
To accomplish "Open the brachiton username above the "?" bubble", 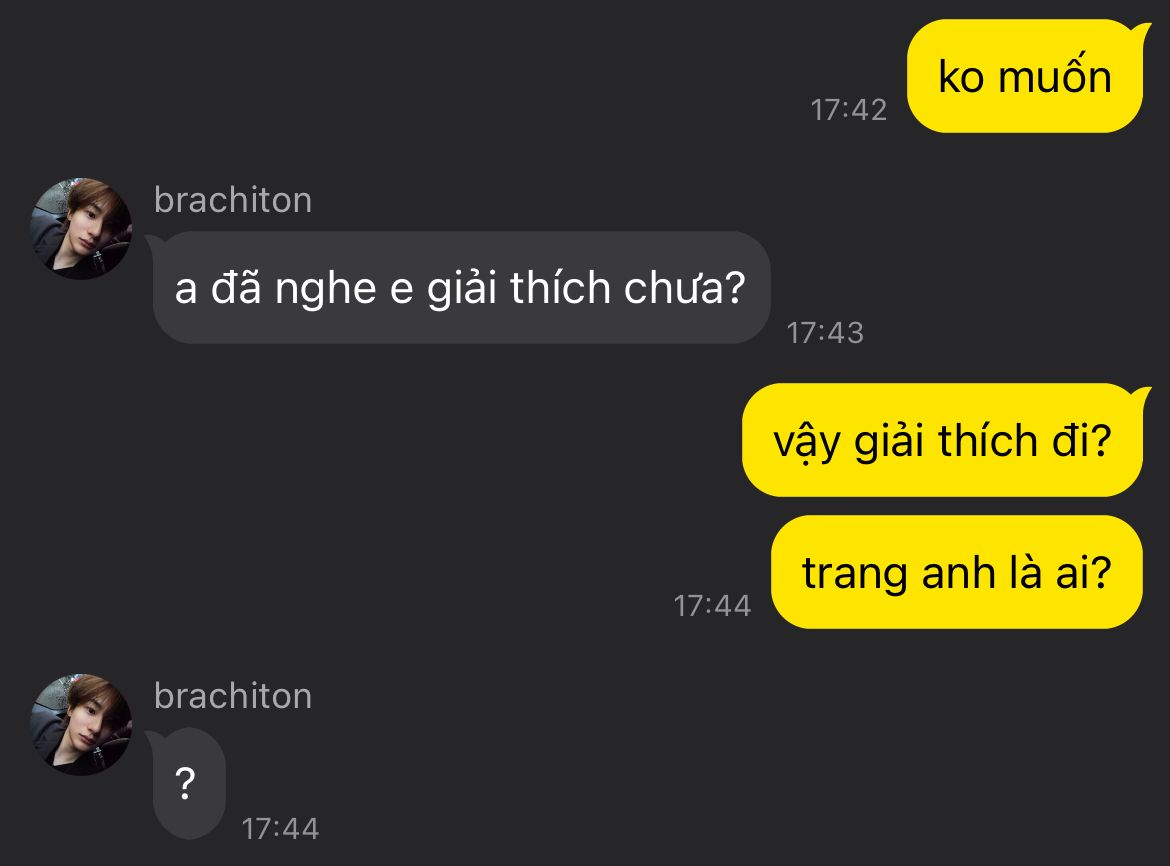I will pos(233,696).
